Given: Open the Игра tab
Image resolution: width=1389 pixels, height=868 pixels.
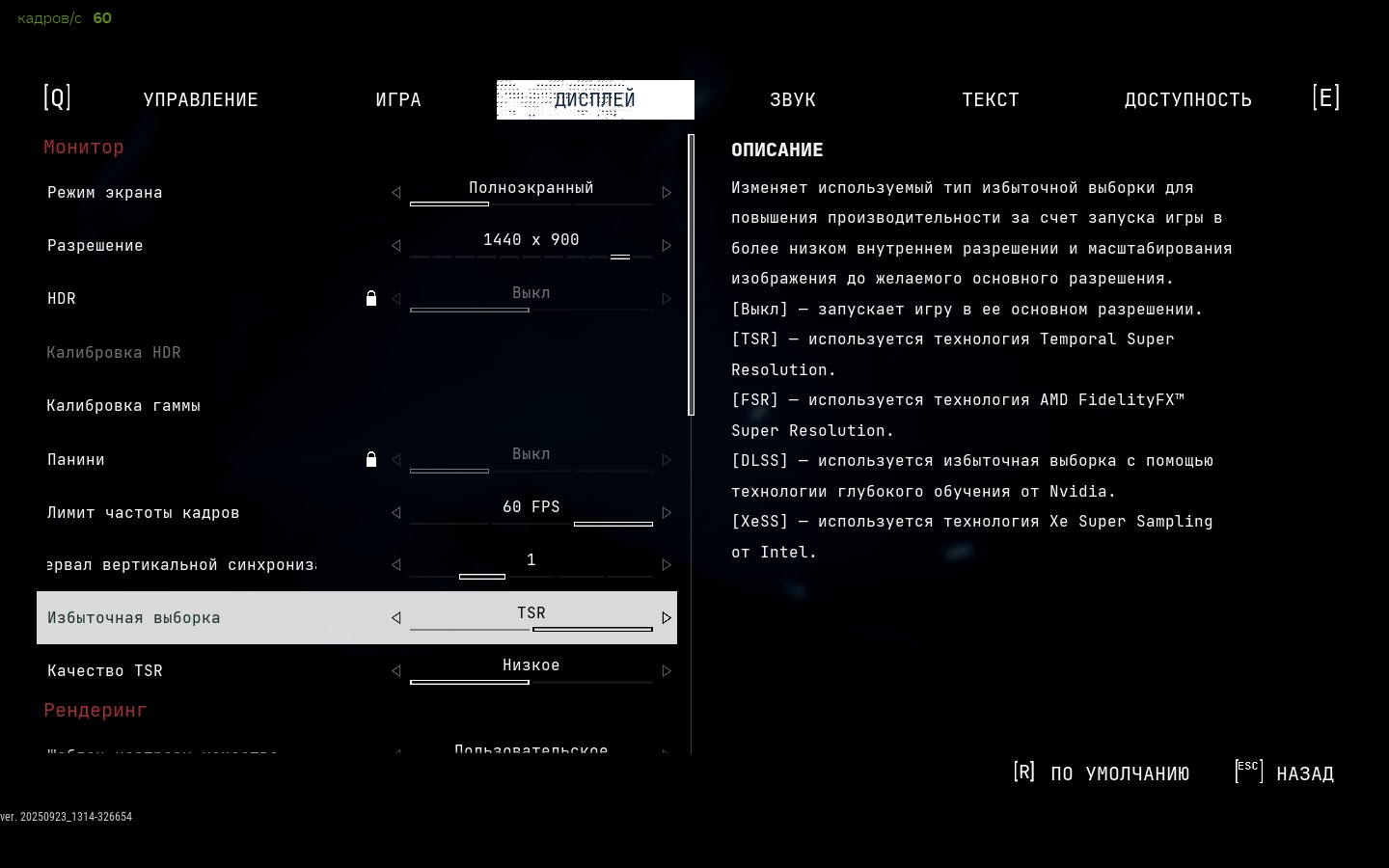Looking at the screenshot, I should click(398, 99).
